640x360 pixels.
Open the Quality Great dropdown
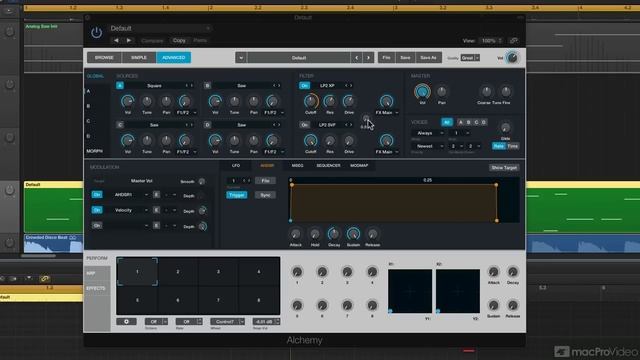pyautogui.click(x=470, y=58)
